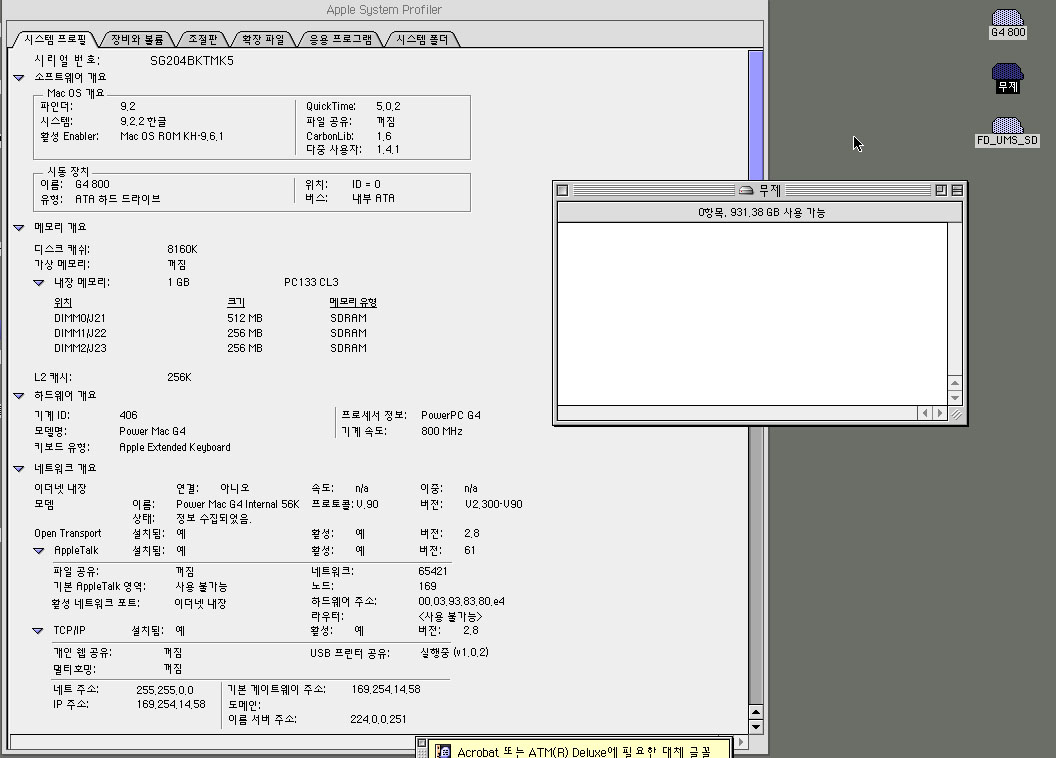1056x758 pixels.
Task: Click the disk icon in 무제 window title
Action: pyautogui.click(x=745, y=191)
